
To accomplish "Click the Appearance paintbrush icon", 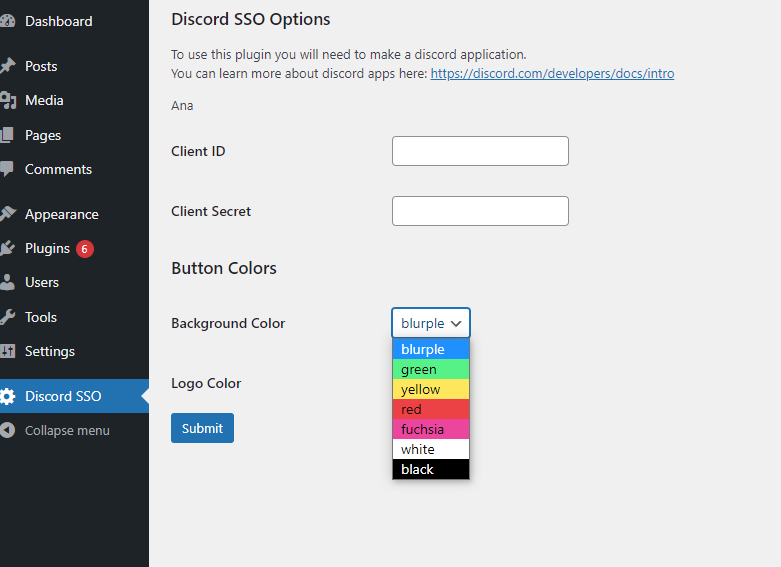I will click(x=7, y=214).
